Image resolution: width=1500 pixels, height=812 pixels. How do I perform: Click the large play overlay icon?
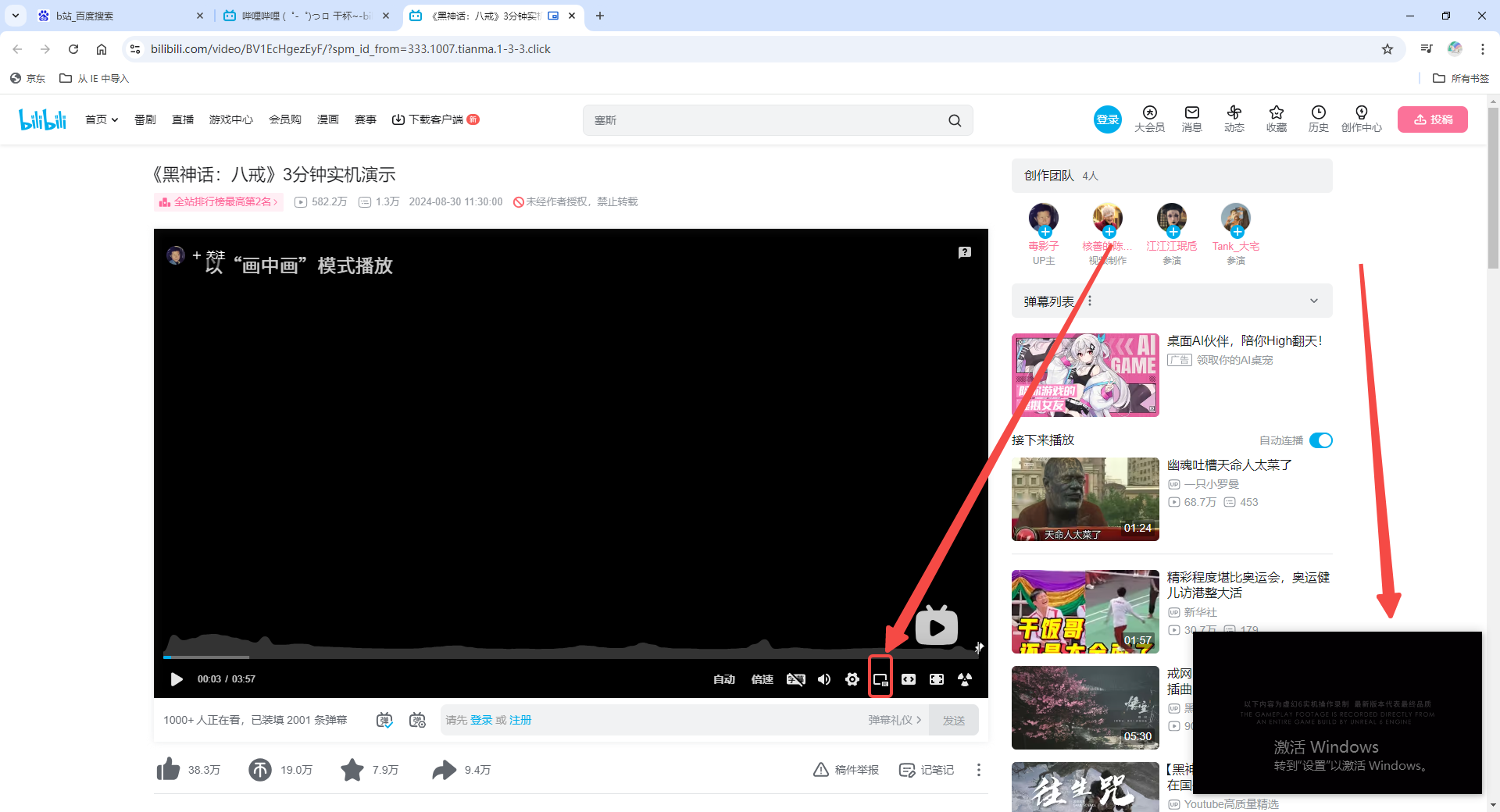[937, 626]
